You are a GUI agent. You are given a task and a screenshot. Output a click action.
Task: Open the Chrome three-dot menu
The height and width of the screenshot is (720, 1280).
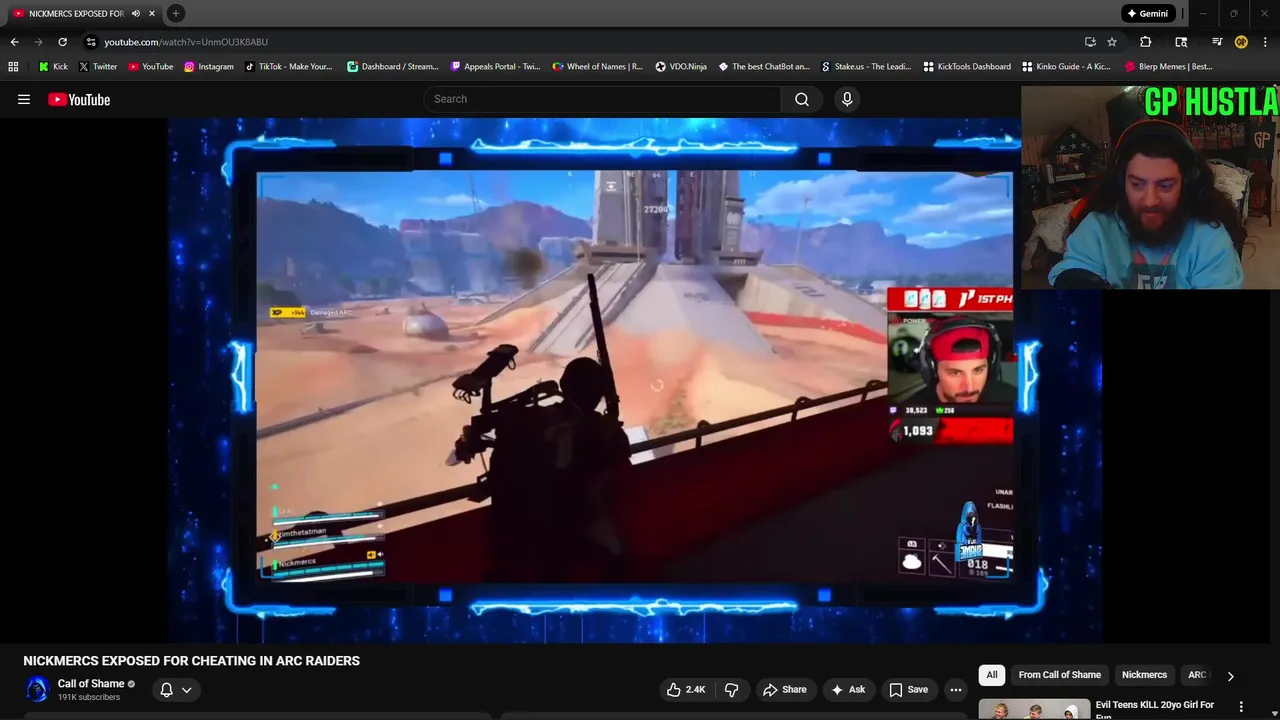1266,42
